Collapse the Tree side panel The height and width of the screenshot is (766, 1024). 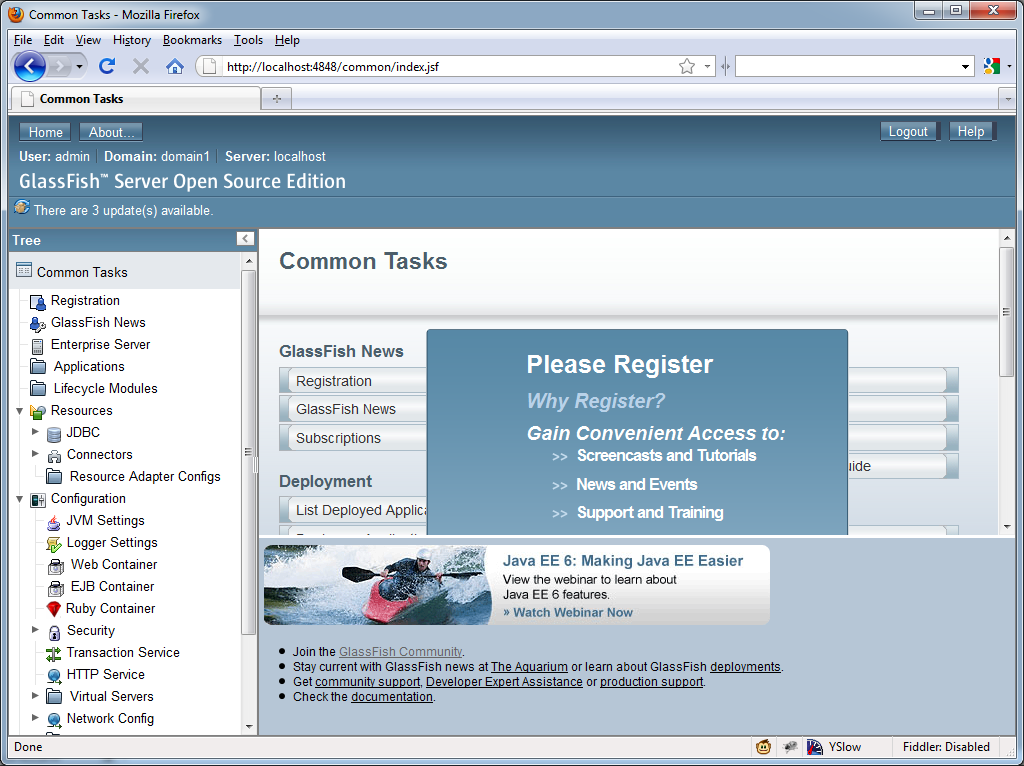pos(245,239)
